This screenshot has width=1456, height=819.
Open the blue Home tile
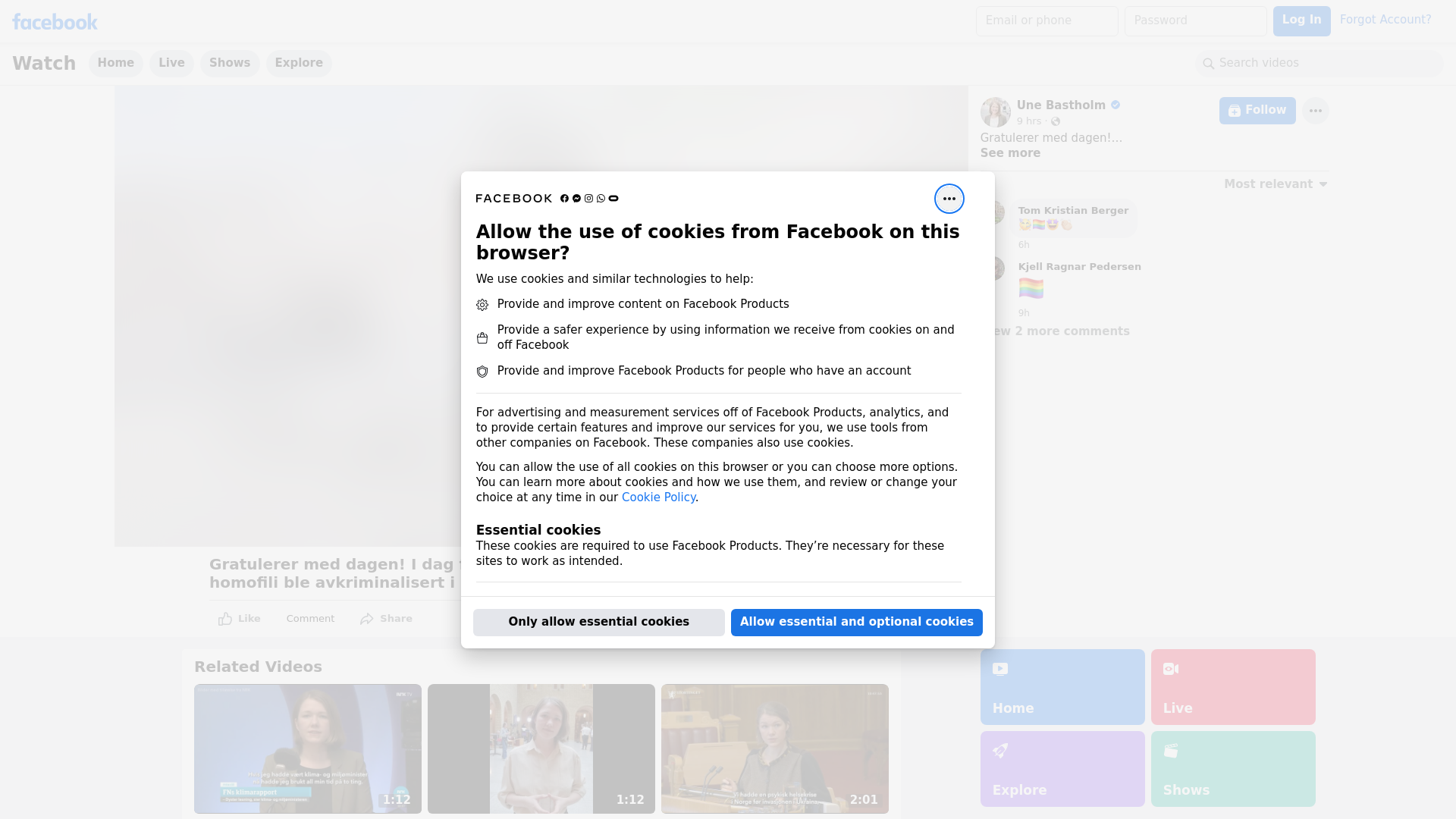click(x=1062, y=686)
